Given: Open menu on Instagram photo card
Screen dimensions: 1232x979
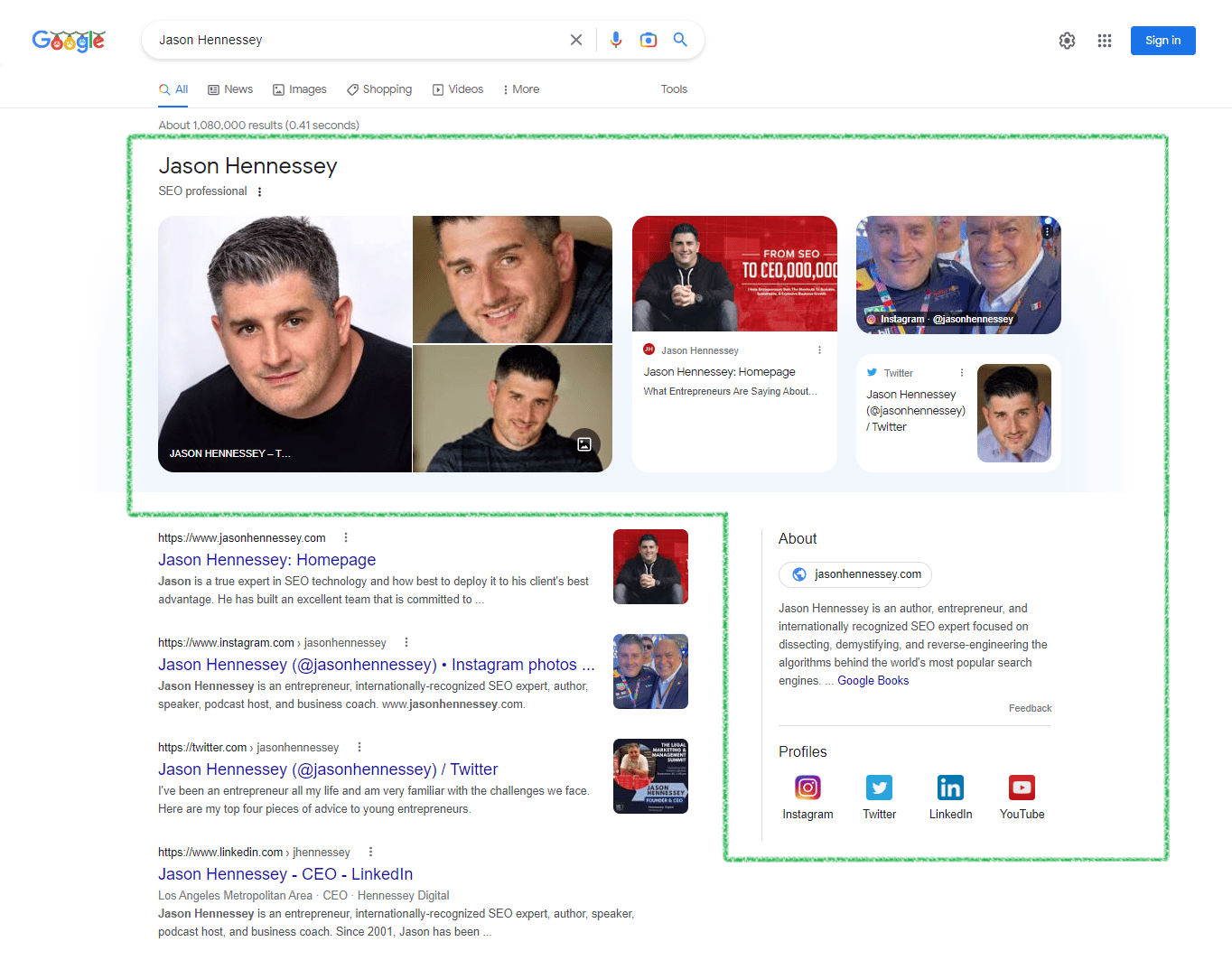Looking at the screenshot, I should [1047, 232].
